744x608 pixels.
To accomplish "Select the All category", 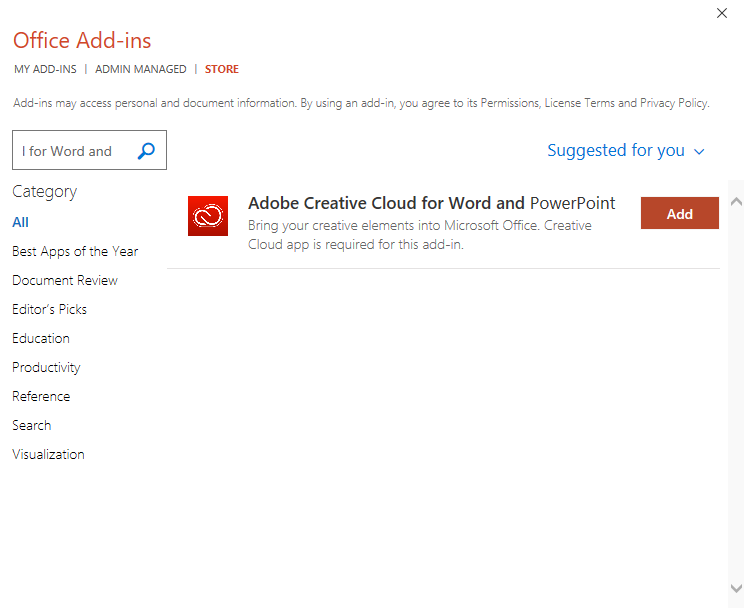I will [20, 222].
